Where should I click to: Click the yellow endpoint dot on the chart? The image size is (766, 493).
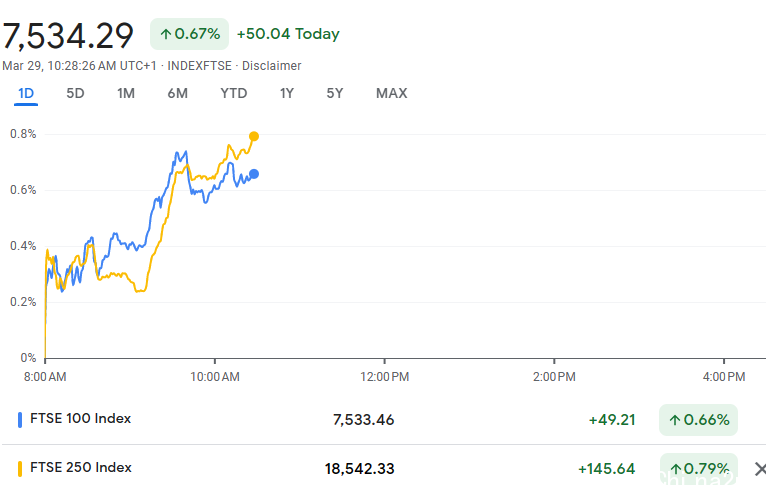pyautogui.click(x=254, y=136)
